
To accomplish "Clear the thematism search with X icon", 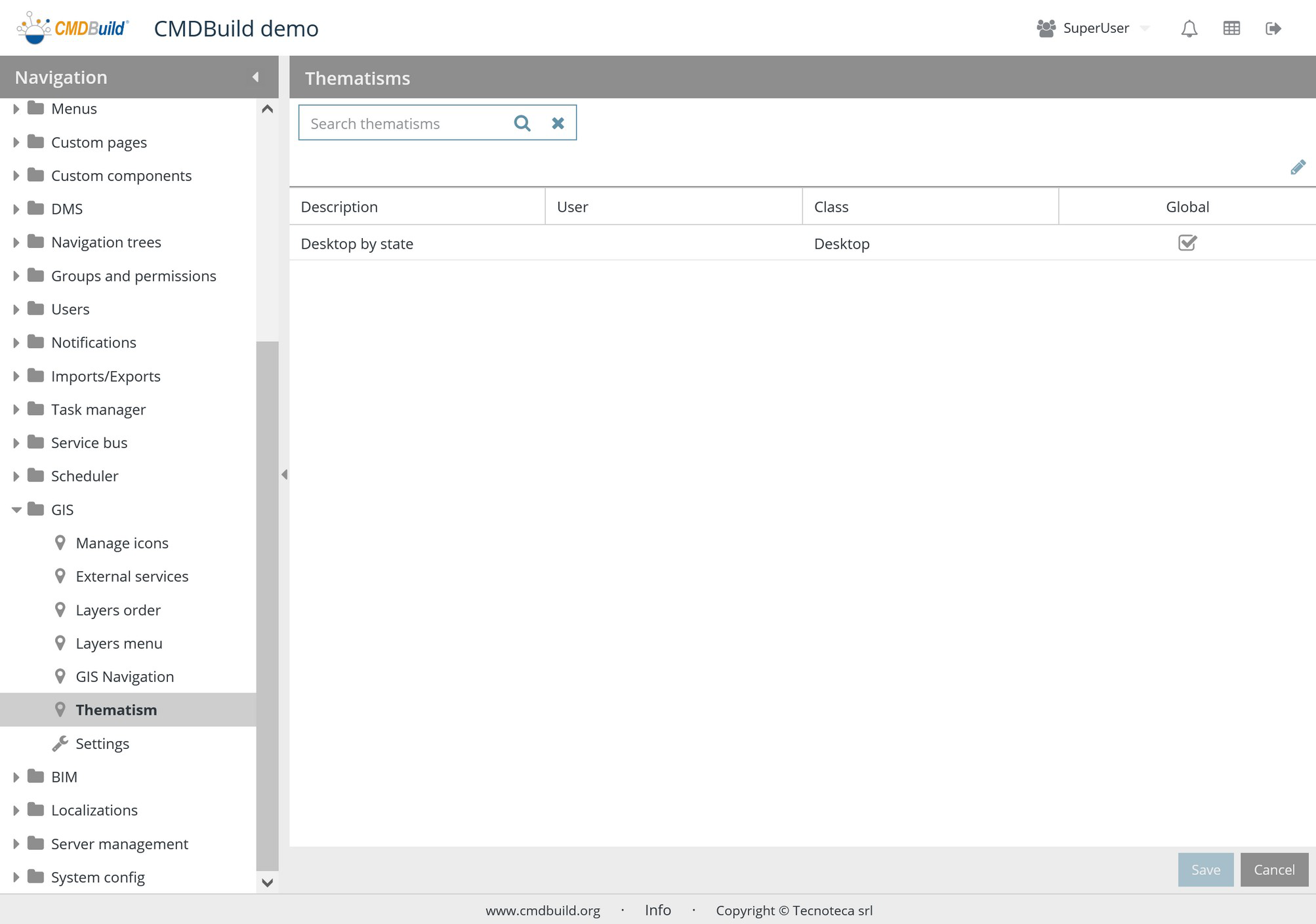I will pos(558,123).
